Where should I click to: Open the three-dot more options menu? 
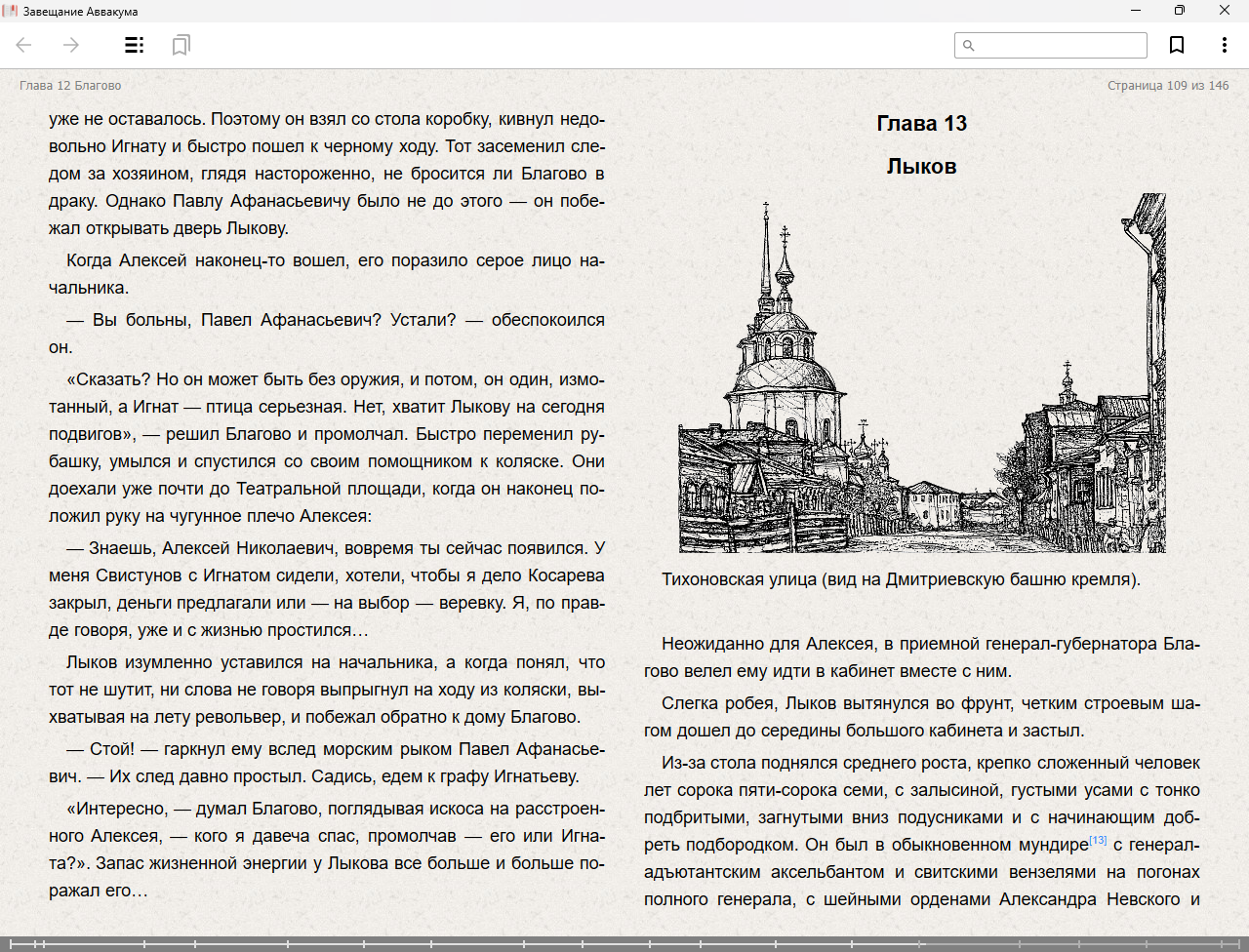(x=1224, y=45)
